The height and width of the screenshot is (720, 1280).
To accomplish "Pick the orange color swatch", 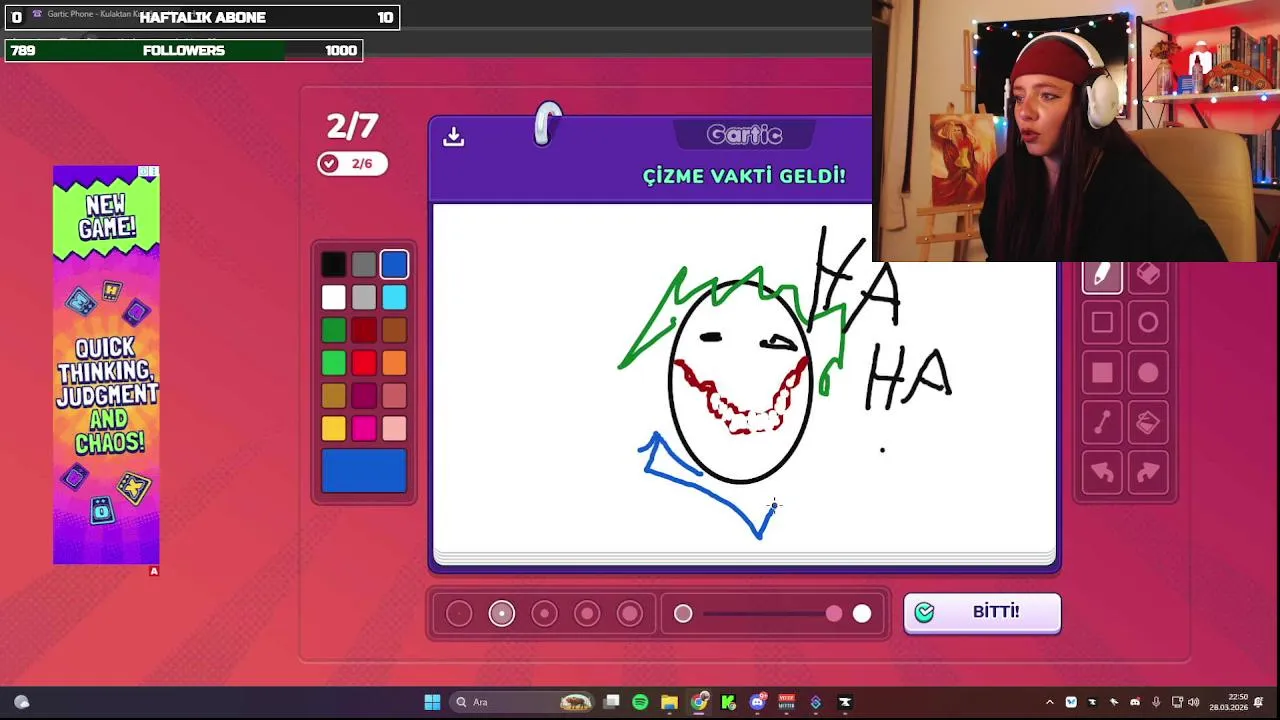I will (x=394, y=363).
